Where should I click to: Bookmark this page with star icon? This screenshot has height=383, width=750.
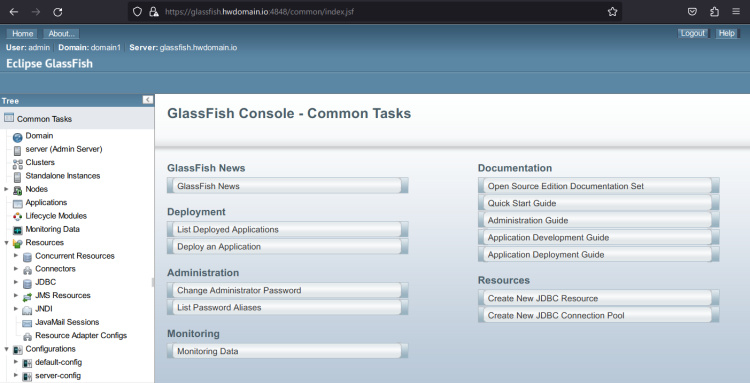pyautogui.click(x=612, y=12)
